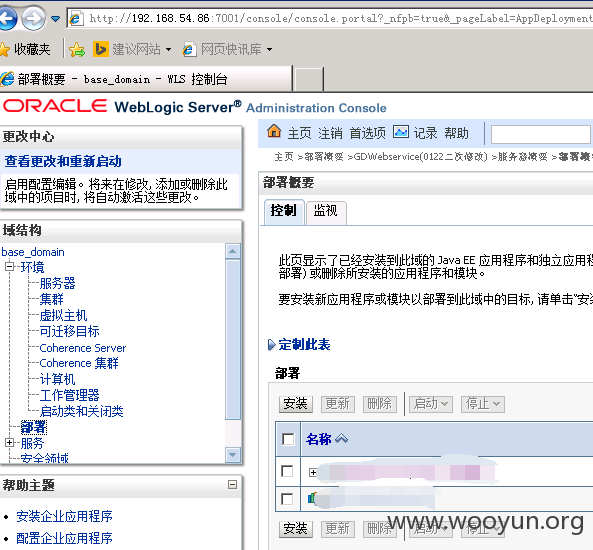This screenshot has height=550, width=593.
Task: Select the 部署概要 - base_domain browser tab
Action: [146, 79]
